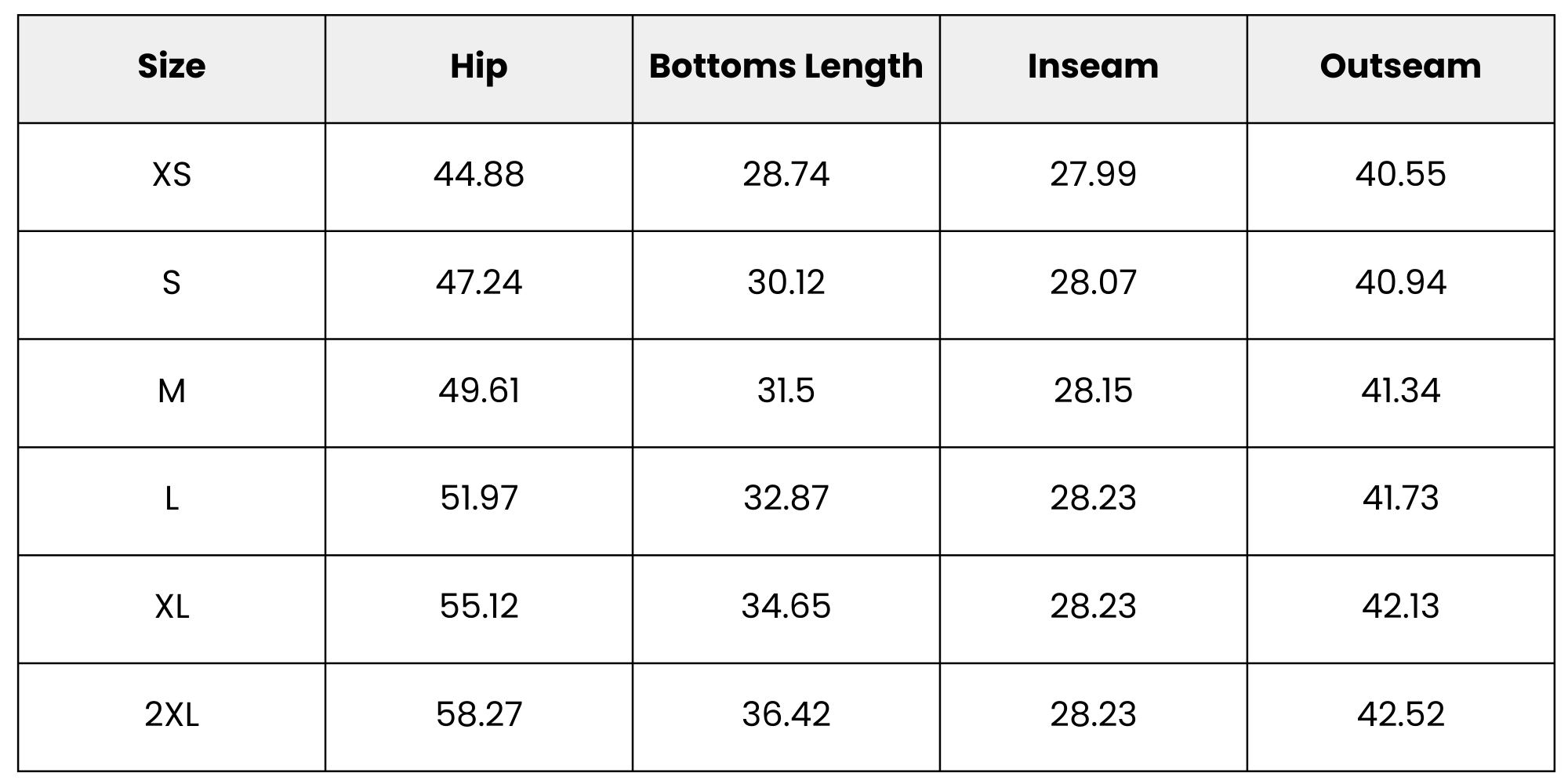Select bottoms length value 30.12
This screenshot has height=784, width=1568.
click(x=786, y=282)
